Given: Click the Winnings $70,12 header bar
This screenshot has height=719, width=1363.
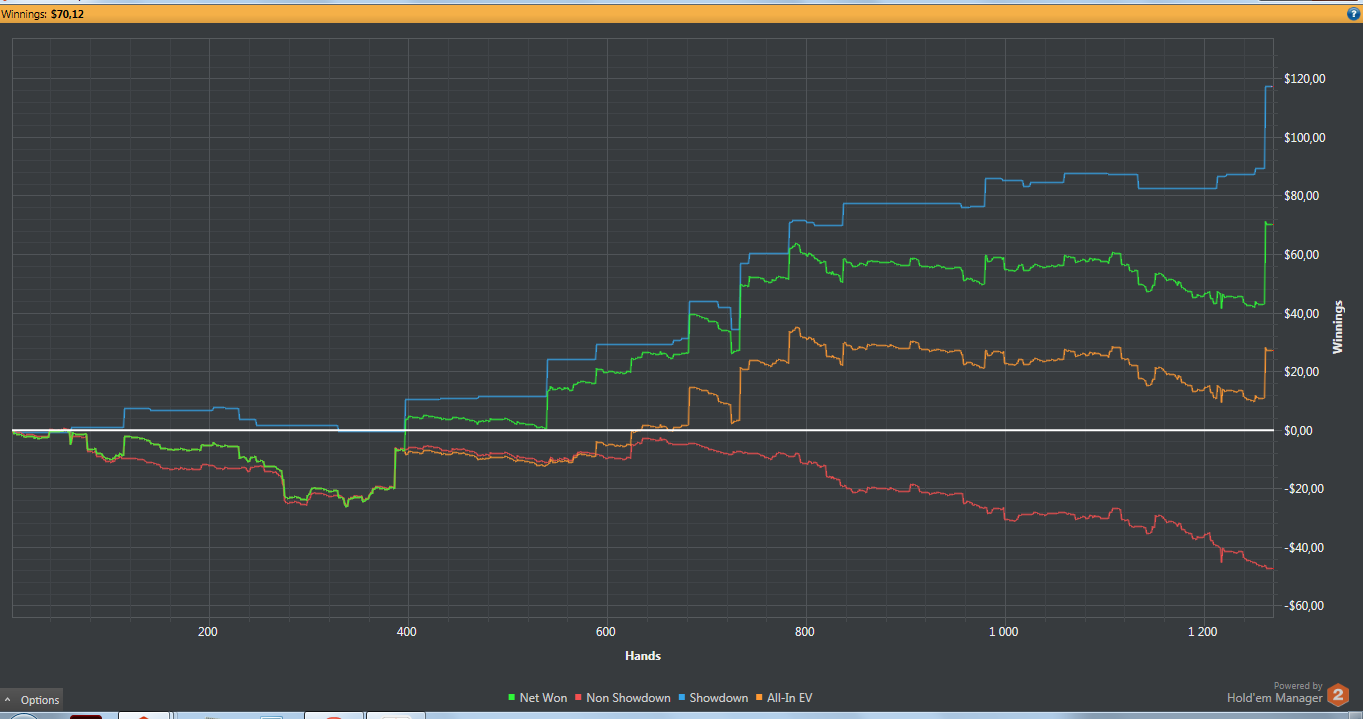Looking at the screenshot, I should [x=681, y=14].
